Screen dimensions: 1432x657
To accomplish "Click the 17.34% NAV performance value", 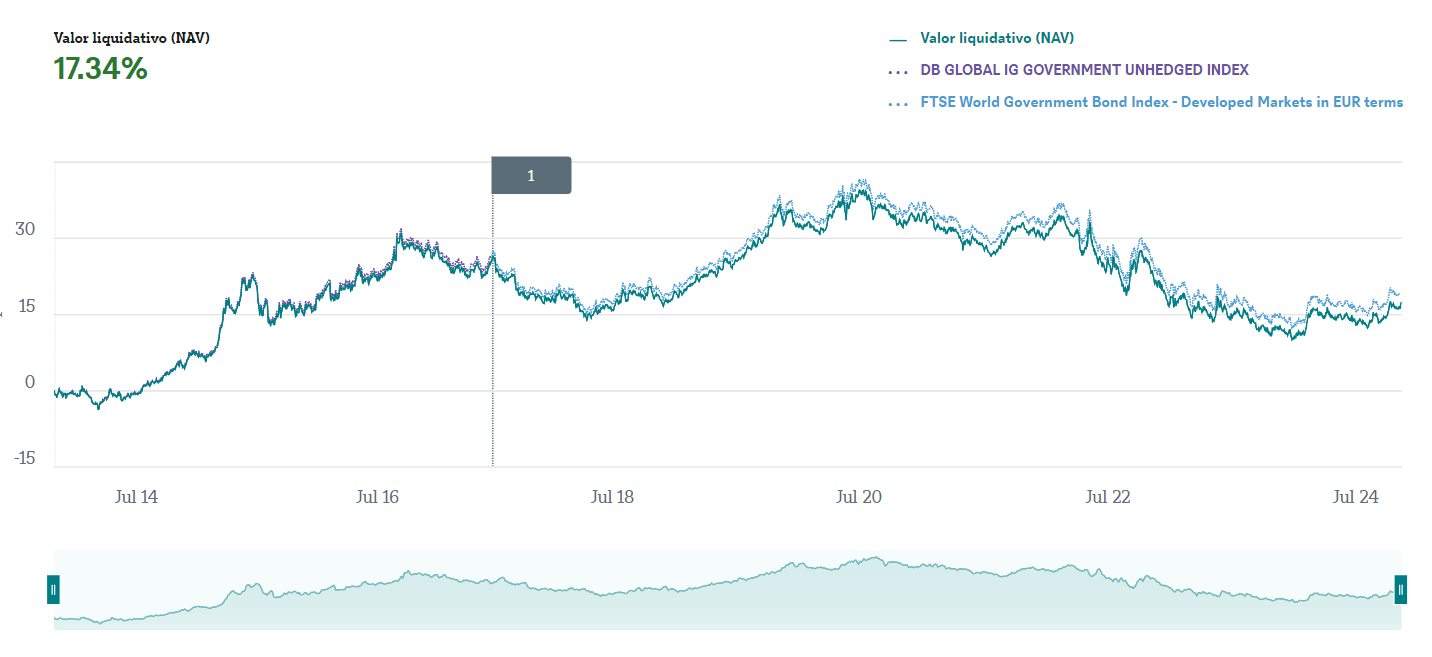I will [100, 70].
